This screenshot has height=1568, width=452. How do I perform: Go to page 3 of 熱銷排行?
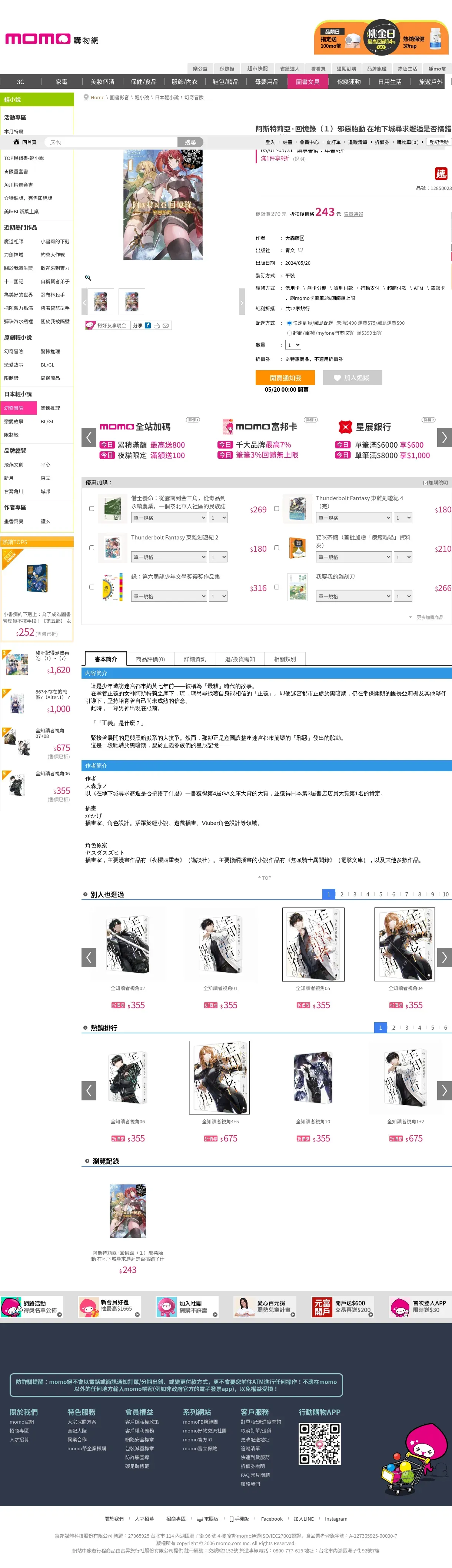click(x=406, y=1027)
